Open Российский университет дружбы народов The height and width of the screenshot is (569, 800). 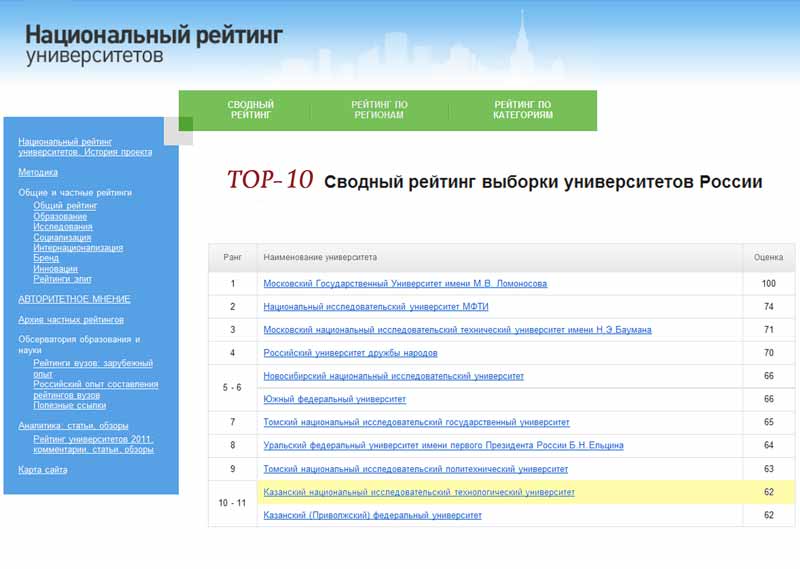[350, 353]
